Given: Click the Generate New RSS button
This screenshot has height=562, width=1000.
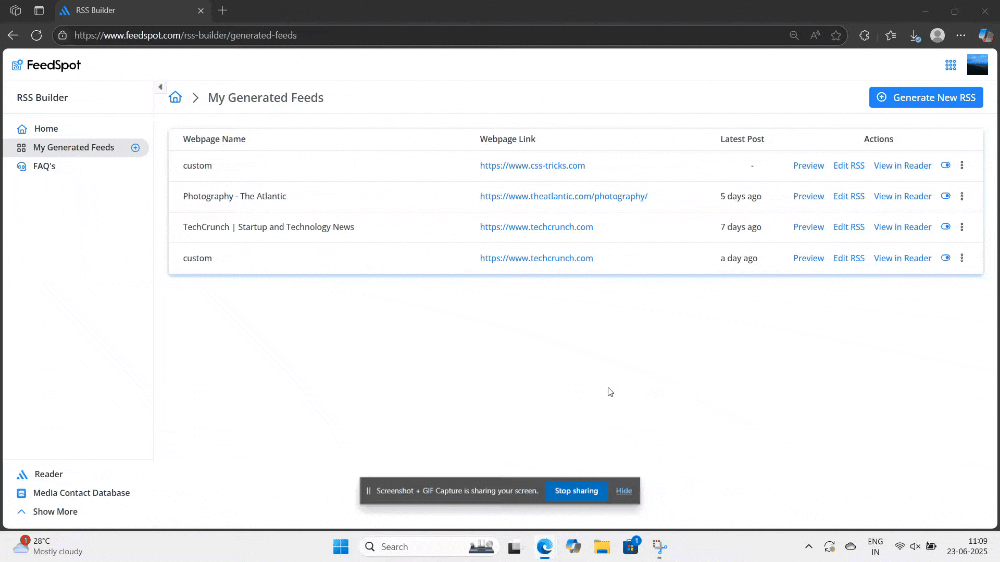Looking at the screenshot, I should [x=925, y=98].
